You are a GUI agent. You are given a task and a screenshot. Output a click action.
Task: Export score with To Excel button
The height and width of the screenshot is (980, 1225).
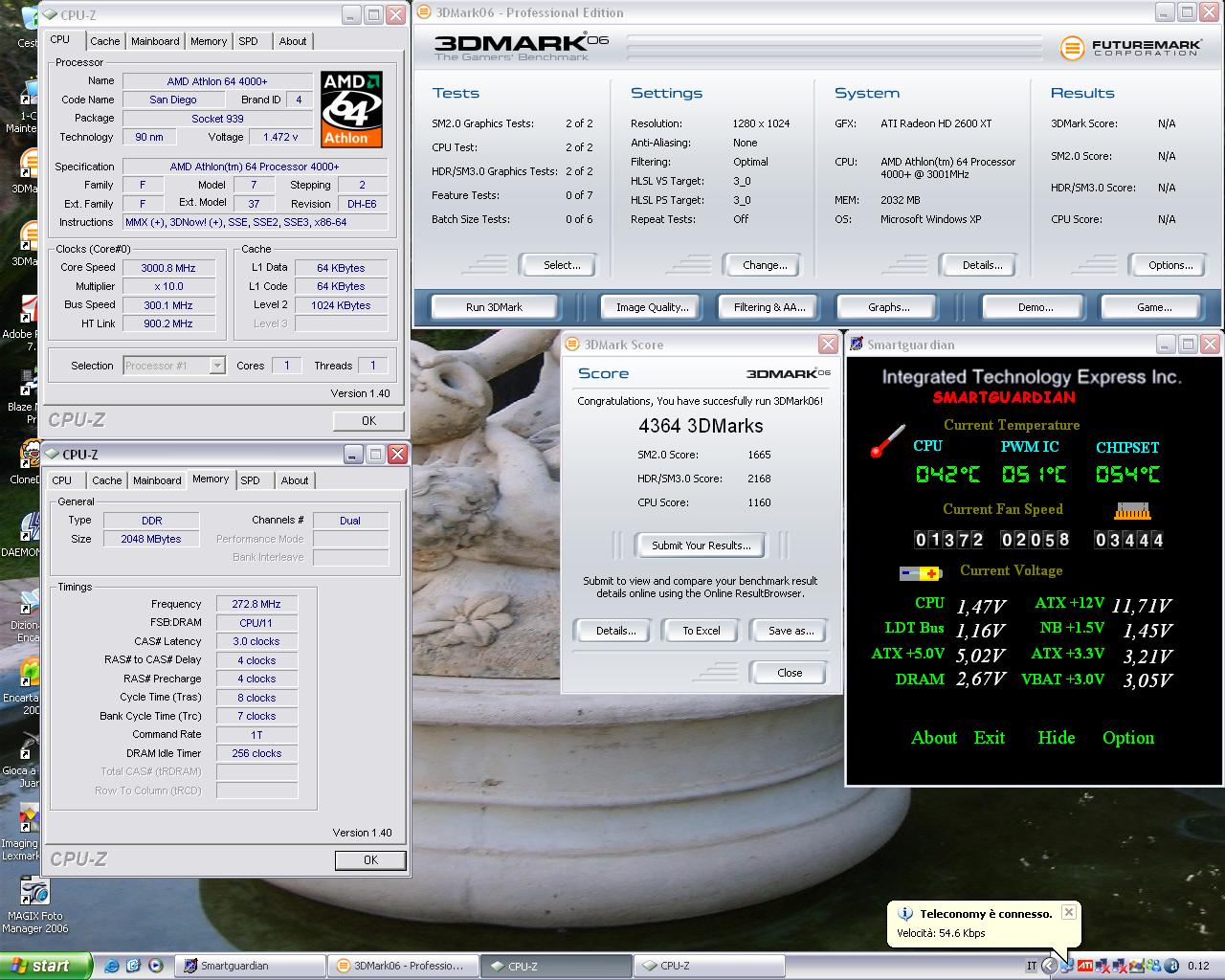coord(702,631)
